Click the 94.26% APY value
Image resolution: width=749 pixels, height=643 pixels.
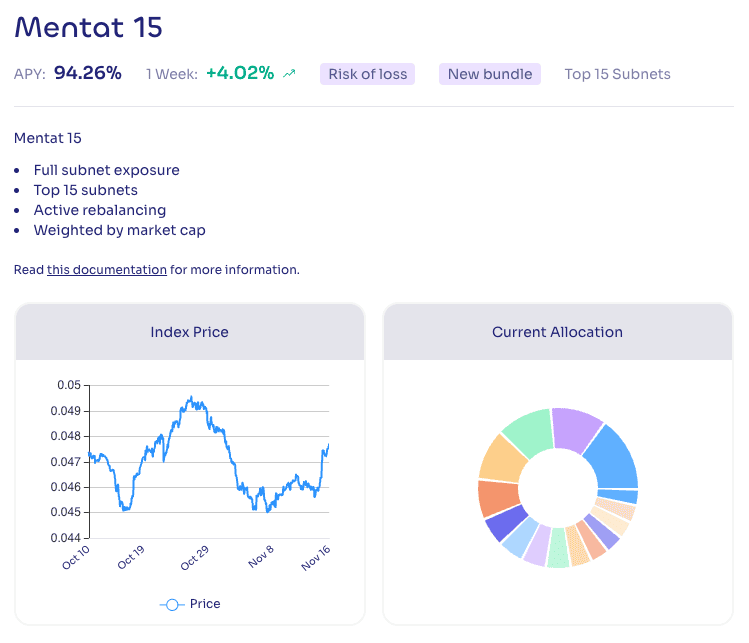(88, 73)
